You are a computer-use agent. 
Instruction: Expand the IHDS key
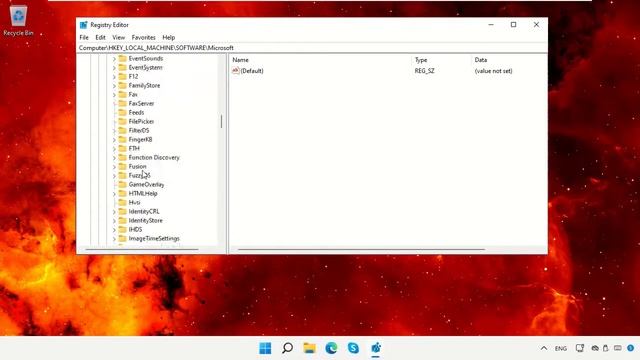pyautogui.click(x=114, y=229)
